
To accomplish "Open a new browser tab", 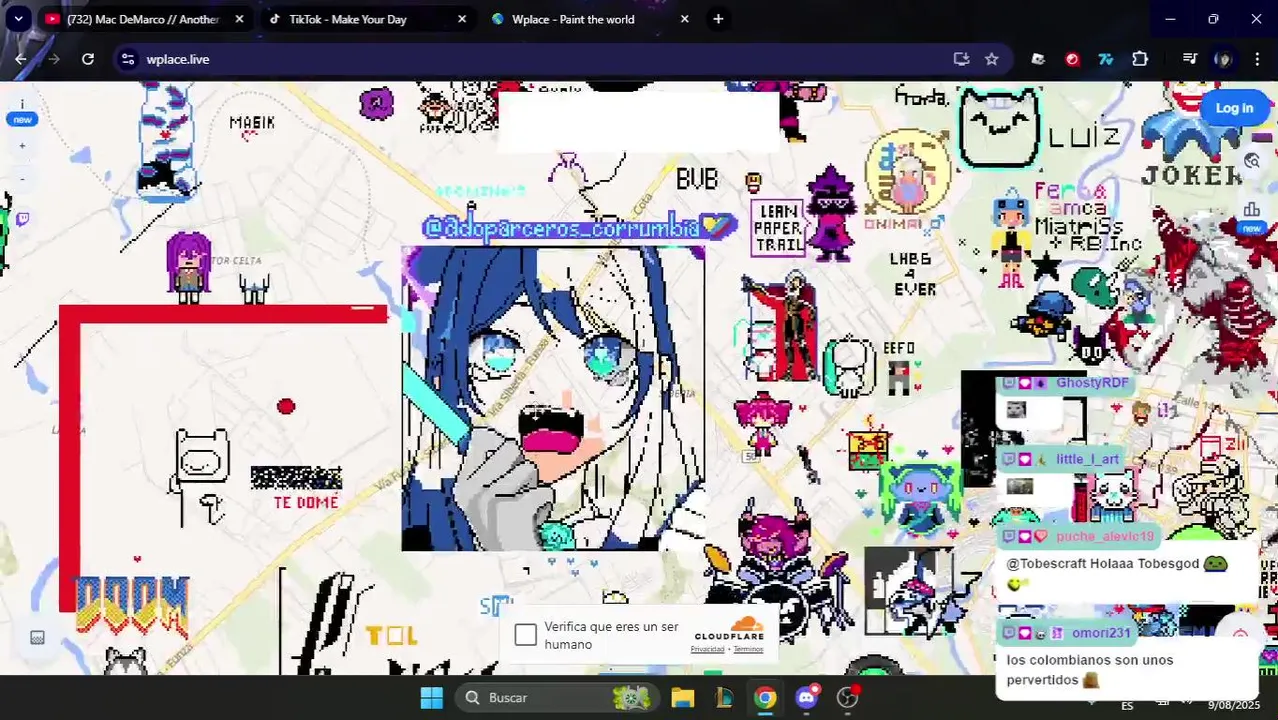I will click(x=718, y=19).
